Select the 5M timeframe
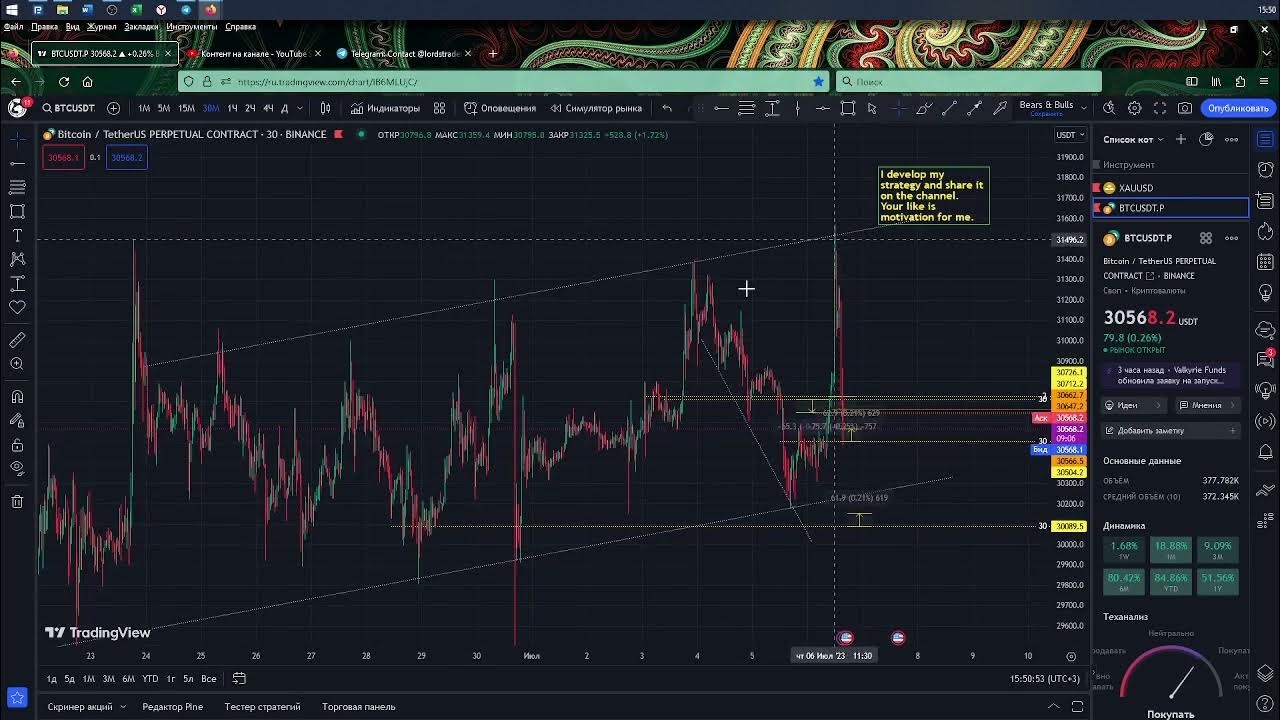Image resolution: width=1280 pixels, height=720 pixels. coord(164,108)
